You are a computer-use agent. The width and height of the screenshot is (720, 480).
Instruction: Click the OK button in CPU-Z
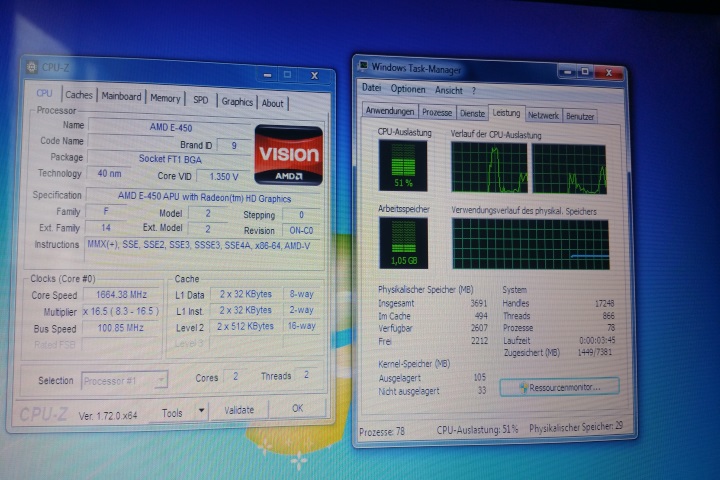(298, 408)
